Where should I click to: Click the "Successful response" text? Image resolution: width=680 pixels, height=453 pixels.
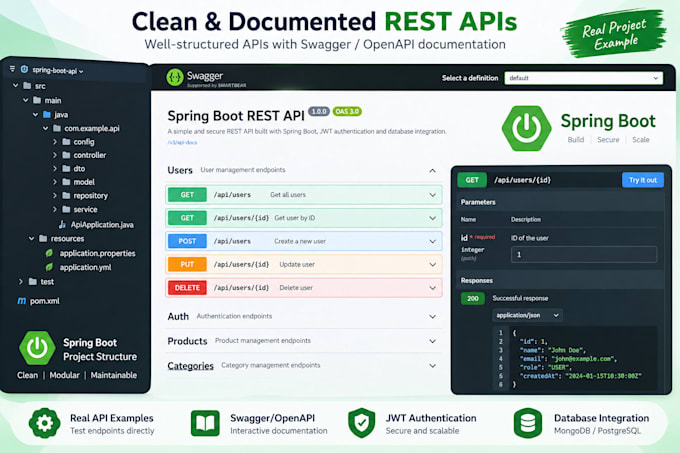520,298
